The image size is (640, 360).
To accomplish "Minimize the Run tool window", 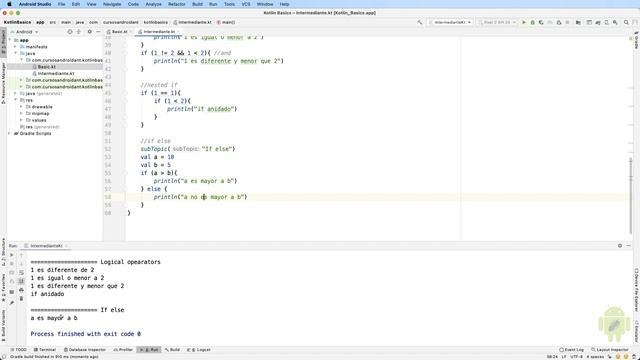I will (x=629, y=246).
